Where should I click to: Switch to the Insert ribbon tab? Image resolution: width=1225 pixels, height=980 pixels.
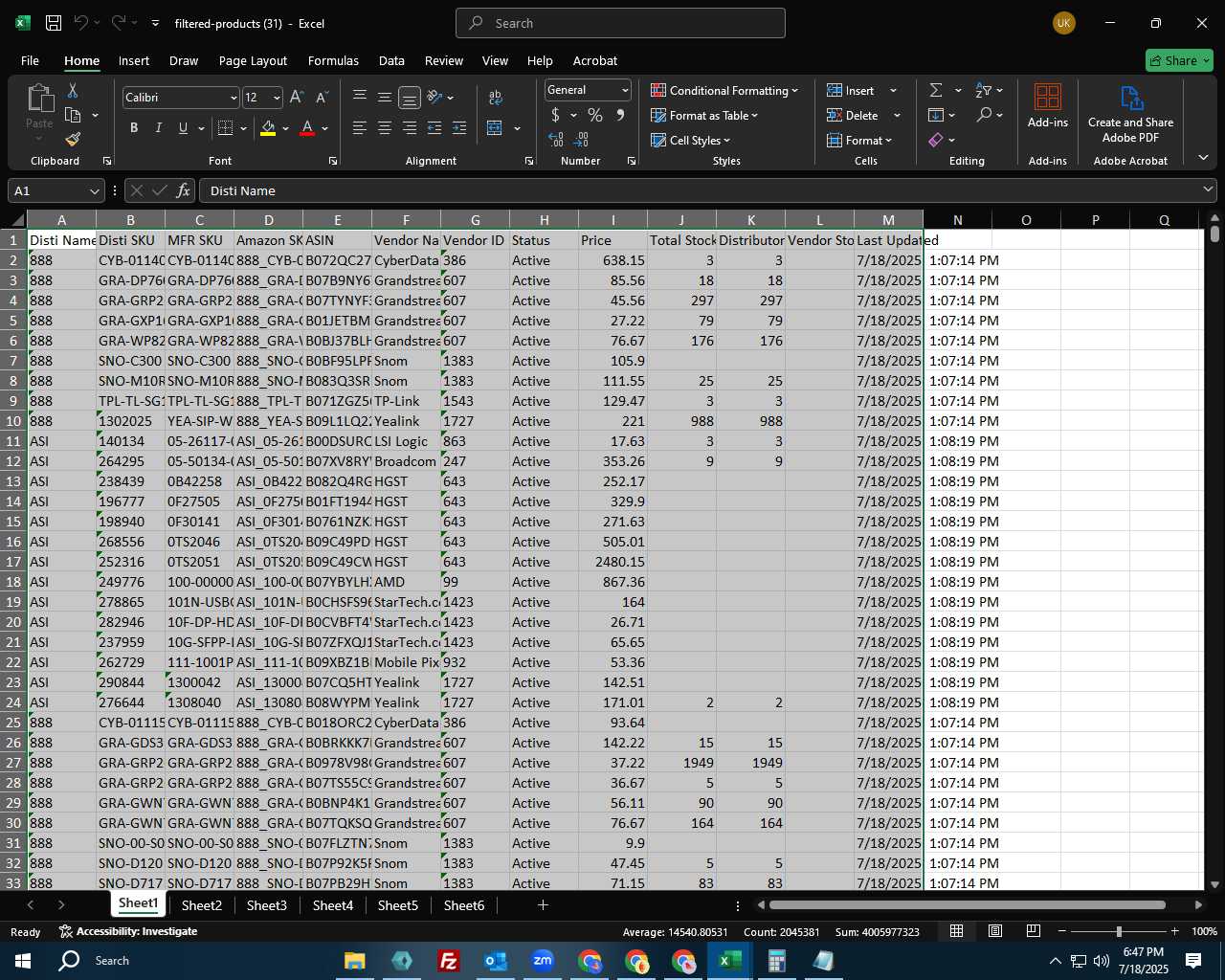click(x=134, y=60)
